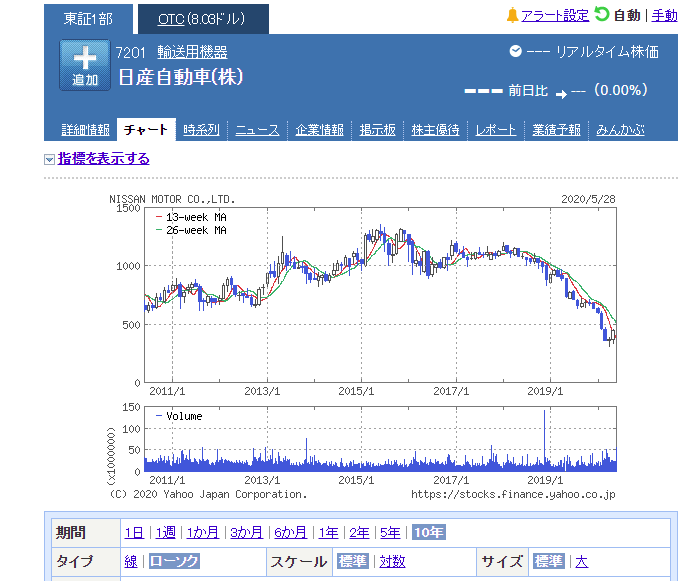Expand the 指標を表示する arrow icon

pos(49,159)
